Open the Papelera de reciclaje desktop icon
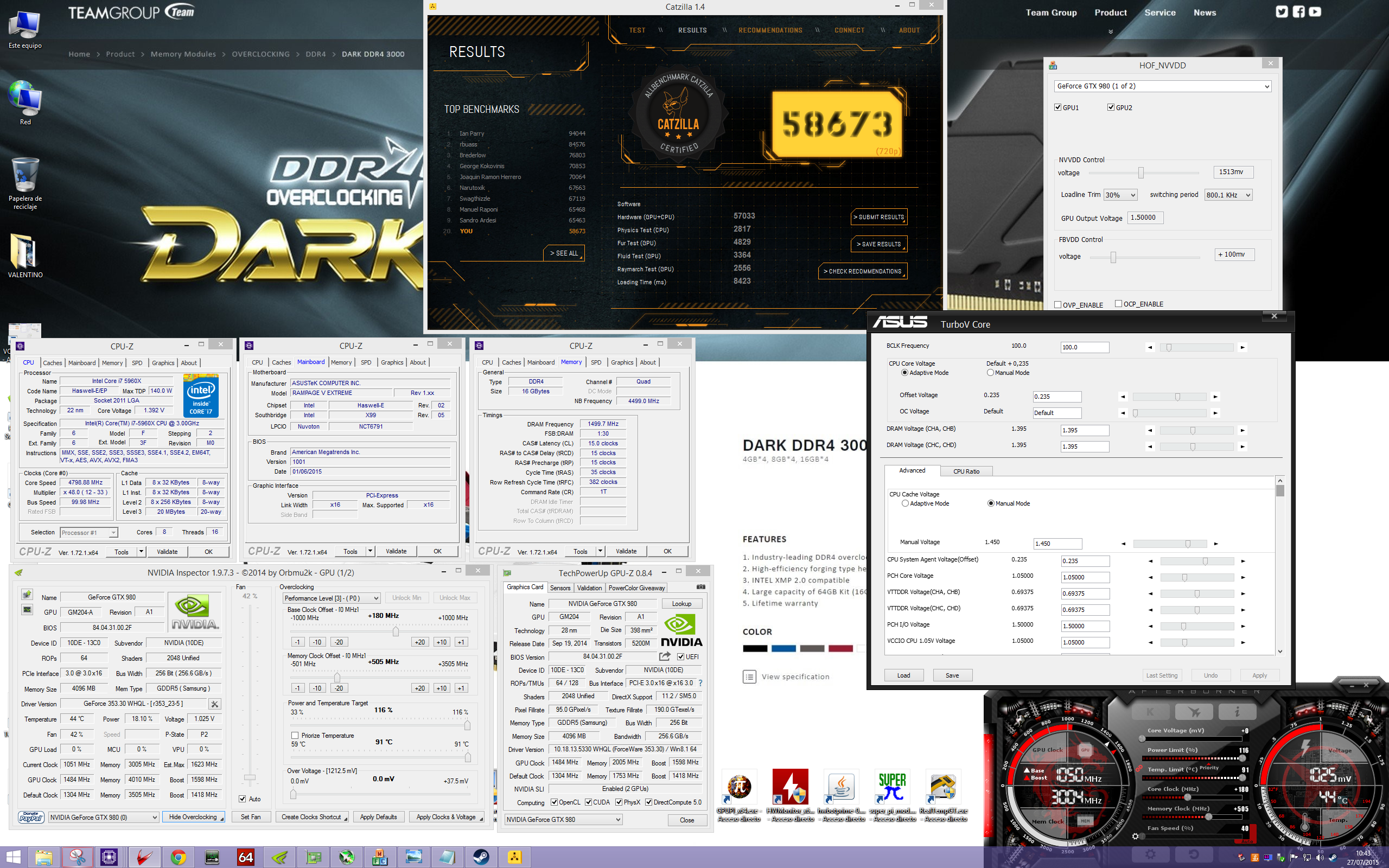The width and height of the screenshot is (1389, 868). pos(26,184)
